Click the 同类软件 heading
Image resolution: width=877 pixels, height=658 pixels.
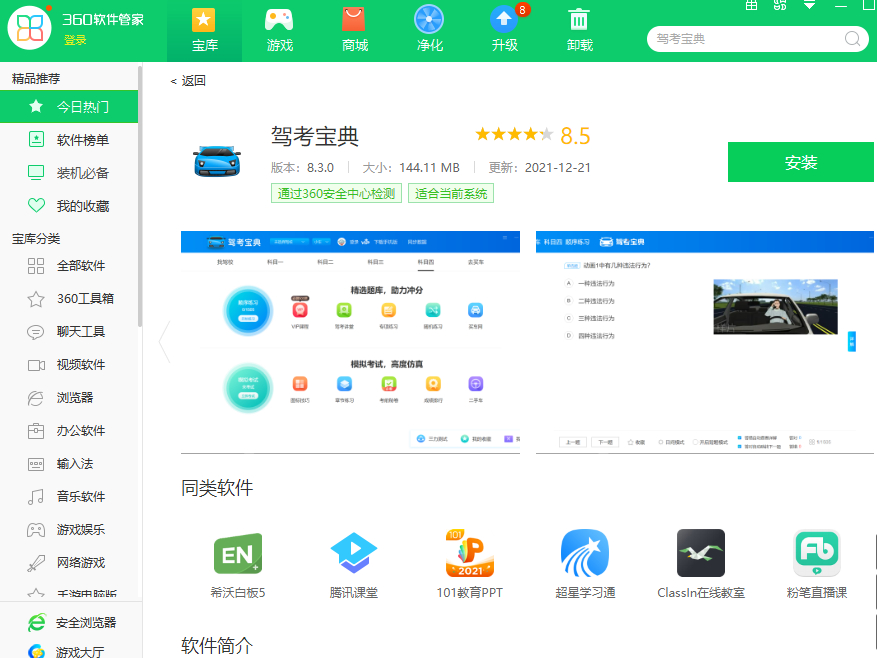point(217,488)
